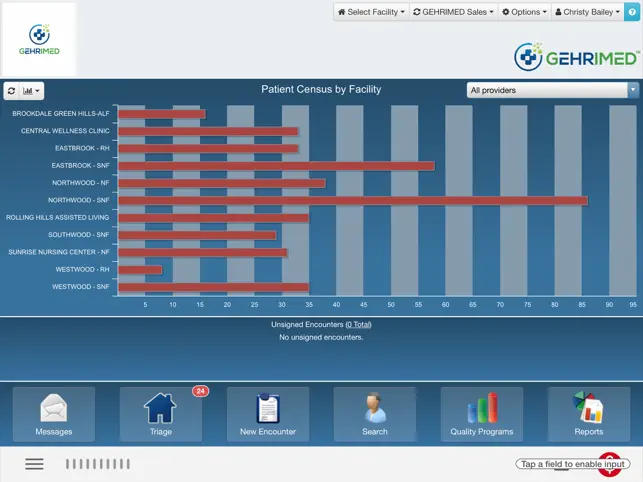Click the Eastbrook - RH bar
Viewport: 643px width, 482px height.
[x=208, y=148]
